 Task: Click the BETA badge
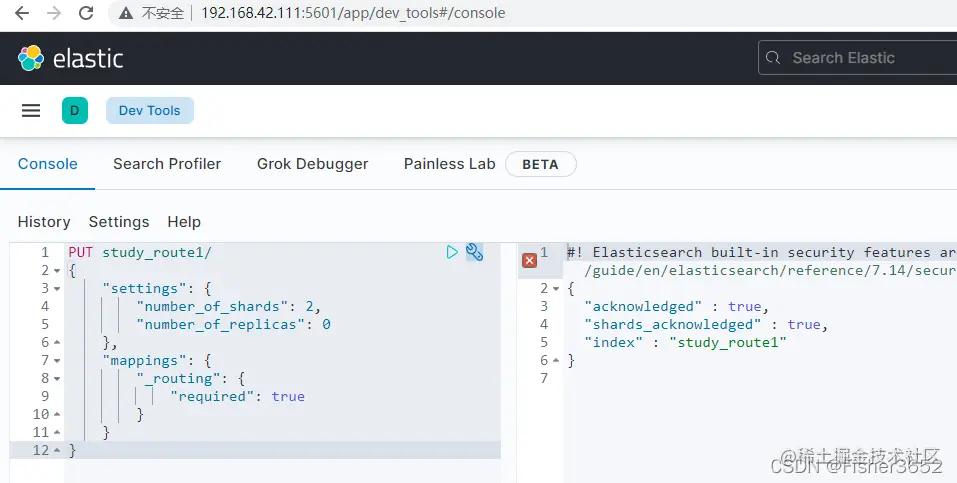(540, 164)
